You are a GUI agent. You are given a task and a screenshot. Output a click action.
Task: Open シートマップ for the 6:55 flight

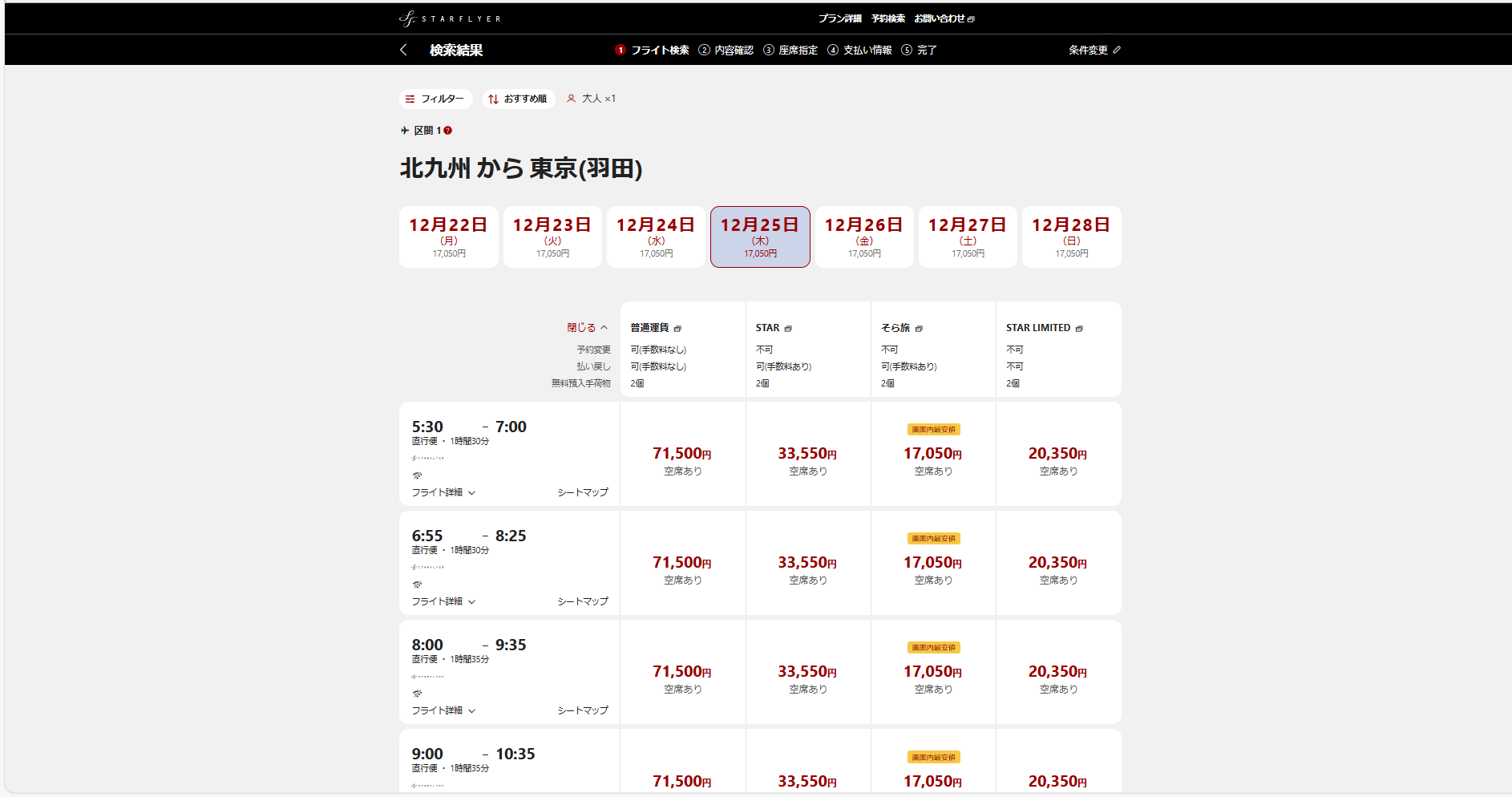tap(583, 601)
